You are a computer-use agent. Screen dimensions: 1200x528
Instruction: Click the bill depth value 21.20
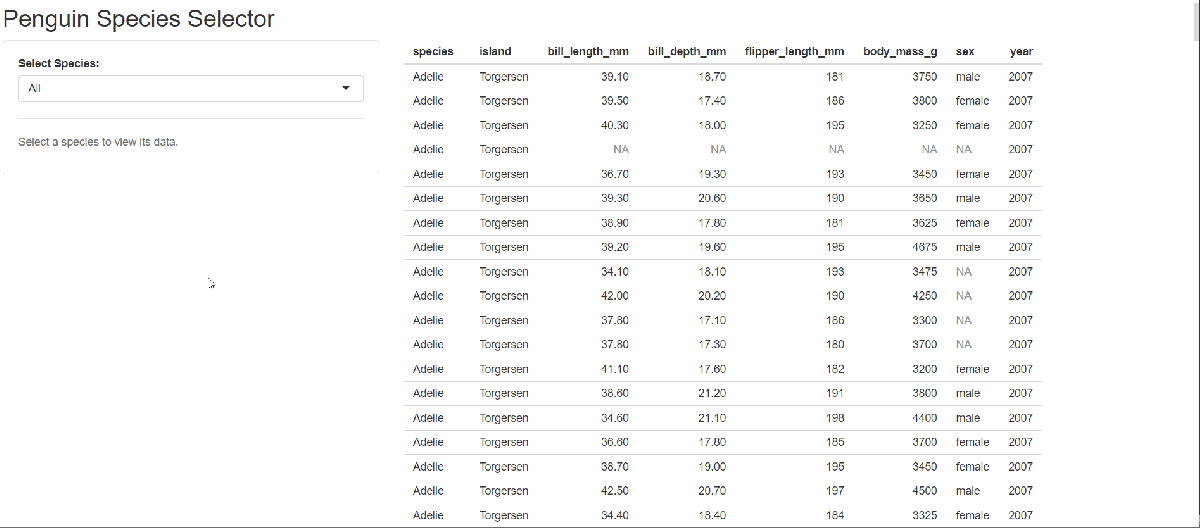coord(712,394)
